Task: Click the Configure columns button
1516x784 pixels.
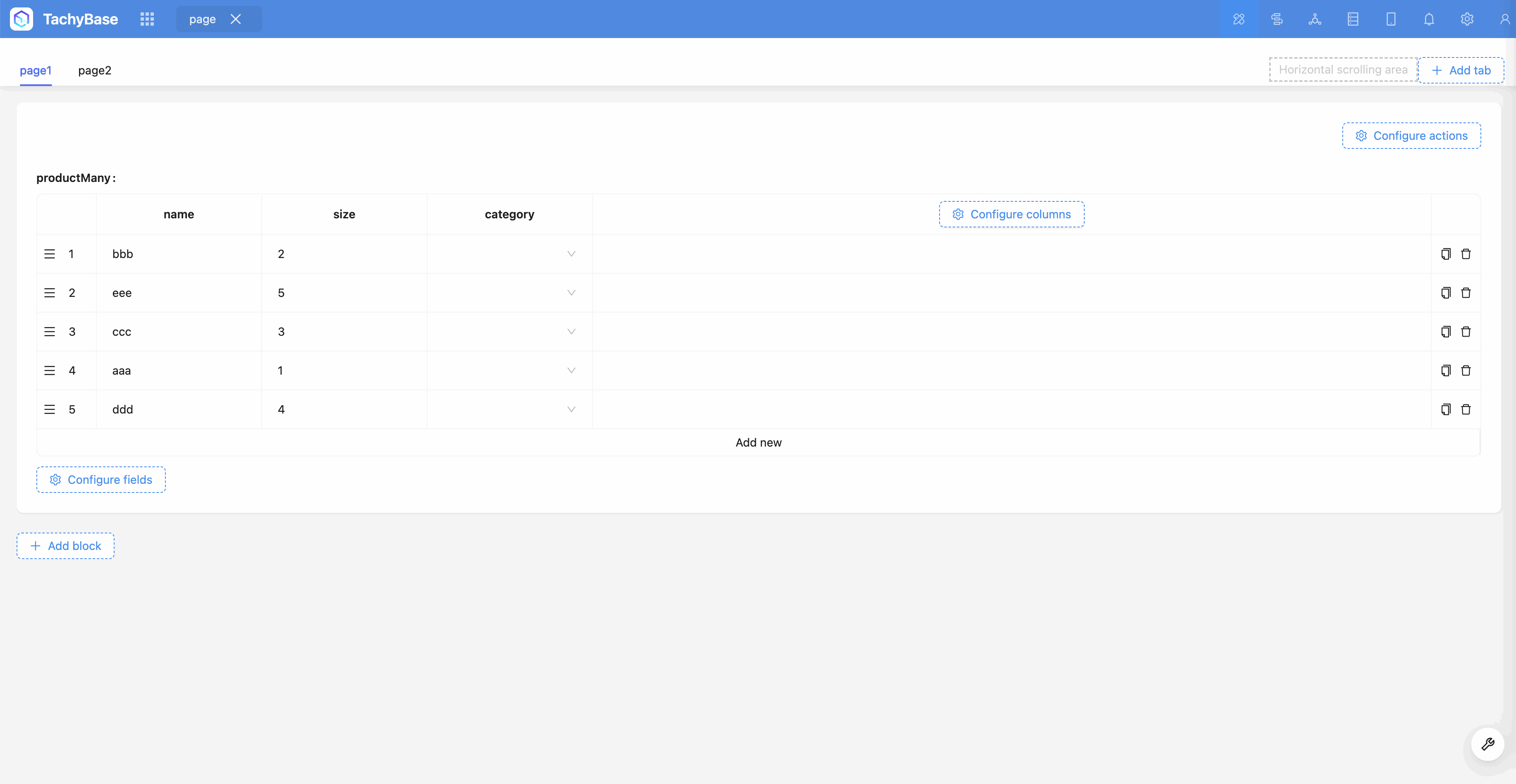Action: pos(1011,214)
